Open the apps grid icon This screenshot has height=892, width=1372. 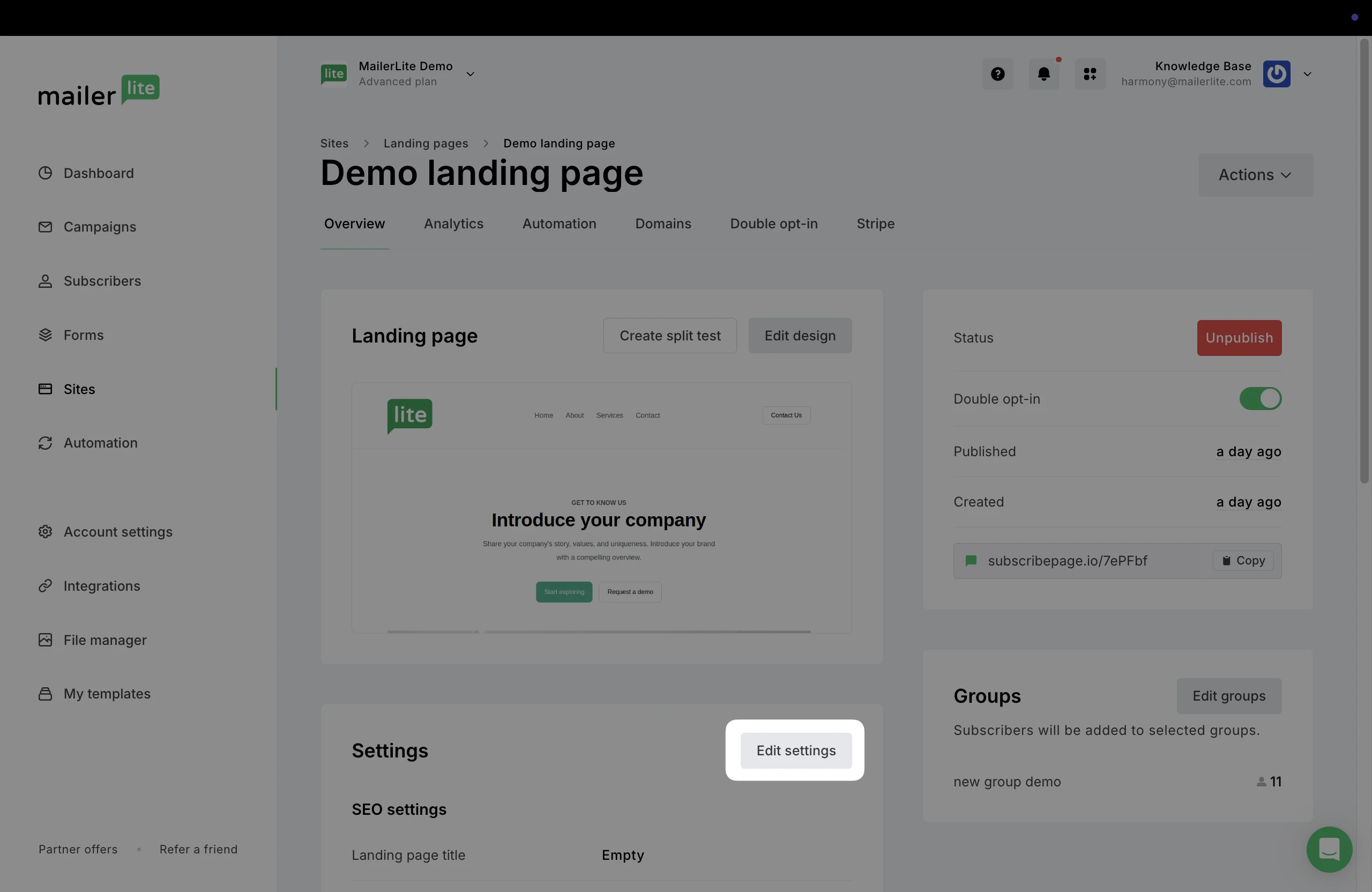1090,74
